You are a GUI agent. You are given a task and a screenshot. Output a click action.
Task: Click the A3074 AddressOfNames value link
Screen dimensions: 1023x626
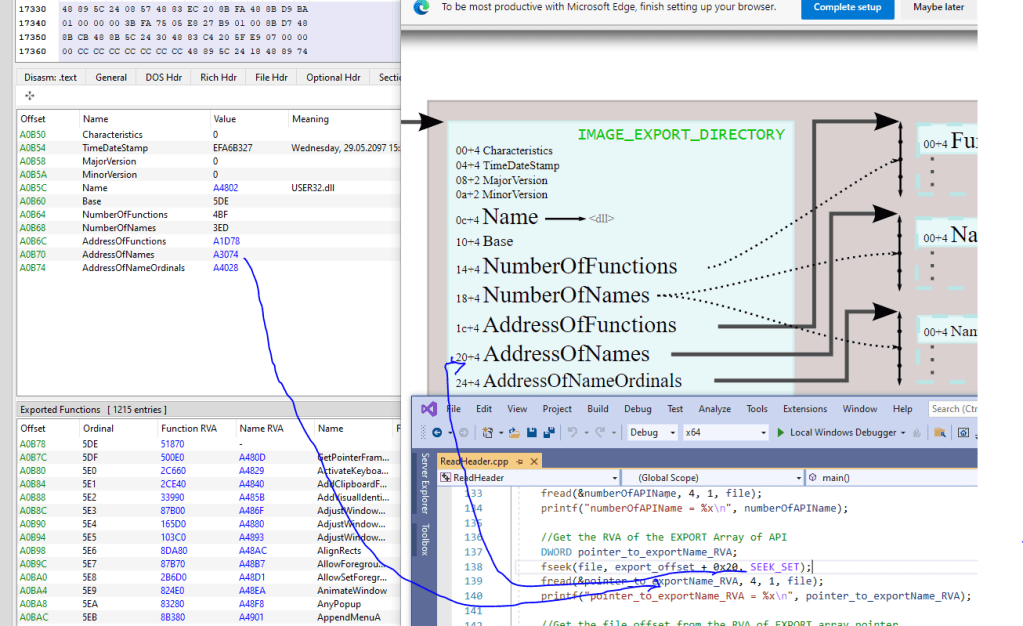(x=226, y=255)
